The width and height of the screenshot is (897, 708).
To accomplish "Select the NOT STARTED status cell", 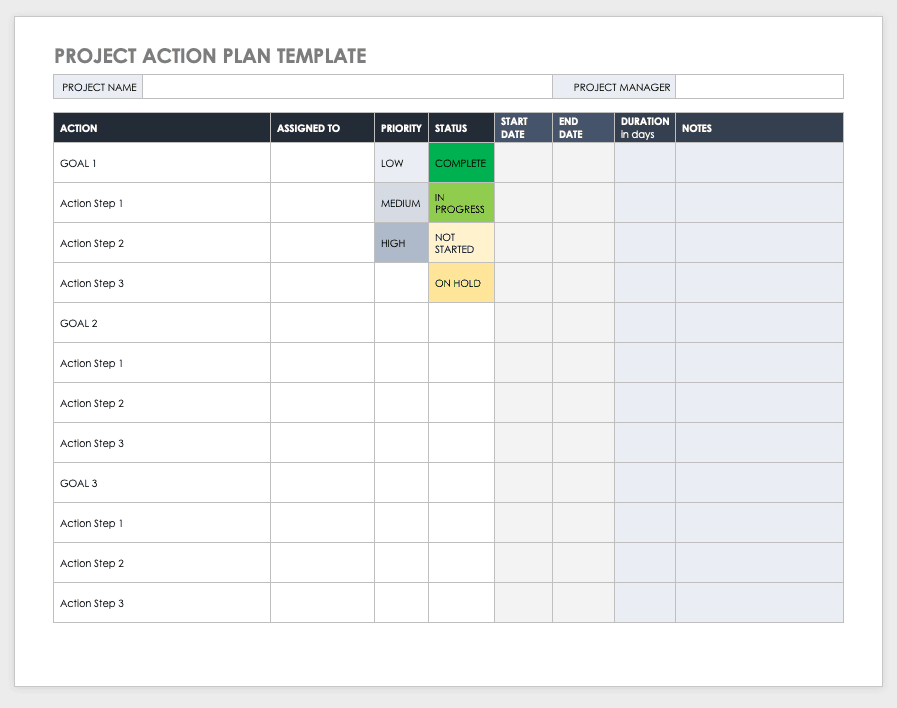I will [461, 243].
